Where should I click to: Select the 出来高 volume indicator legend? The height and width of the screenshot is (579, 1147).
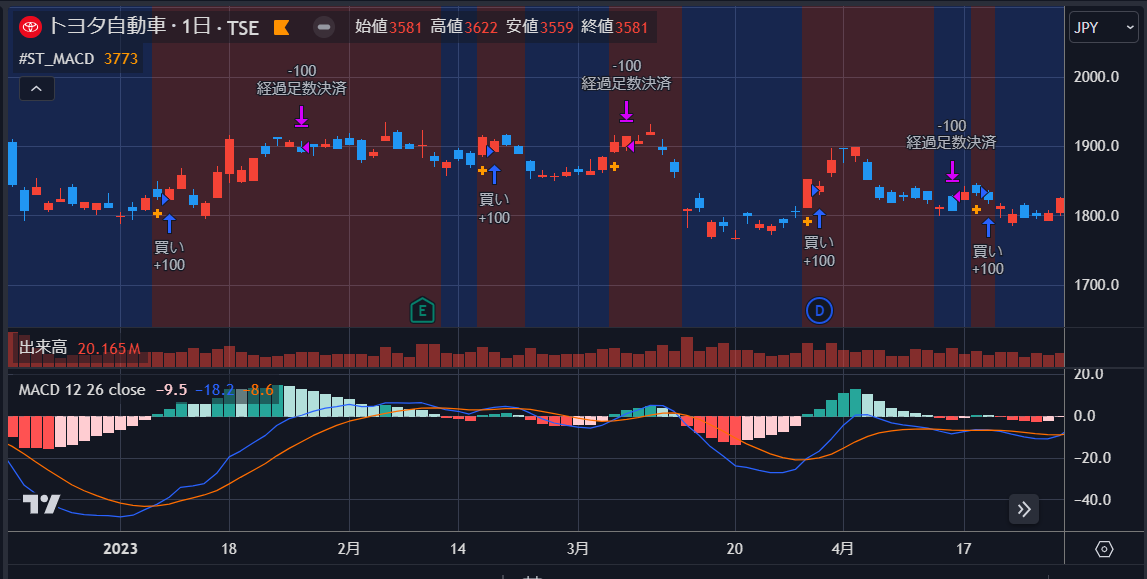click(x=43, y=348)
